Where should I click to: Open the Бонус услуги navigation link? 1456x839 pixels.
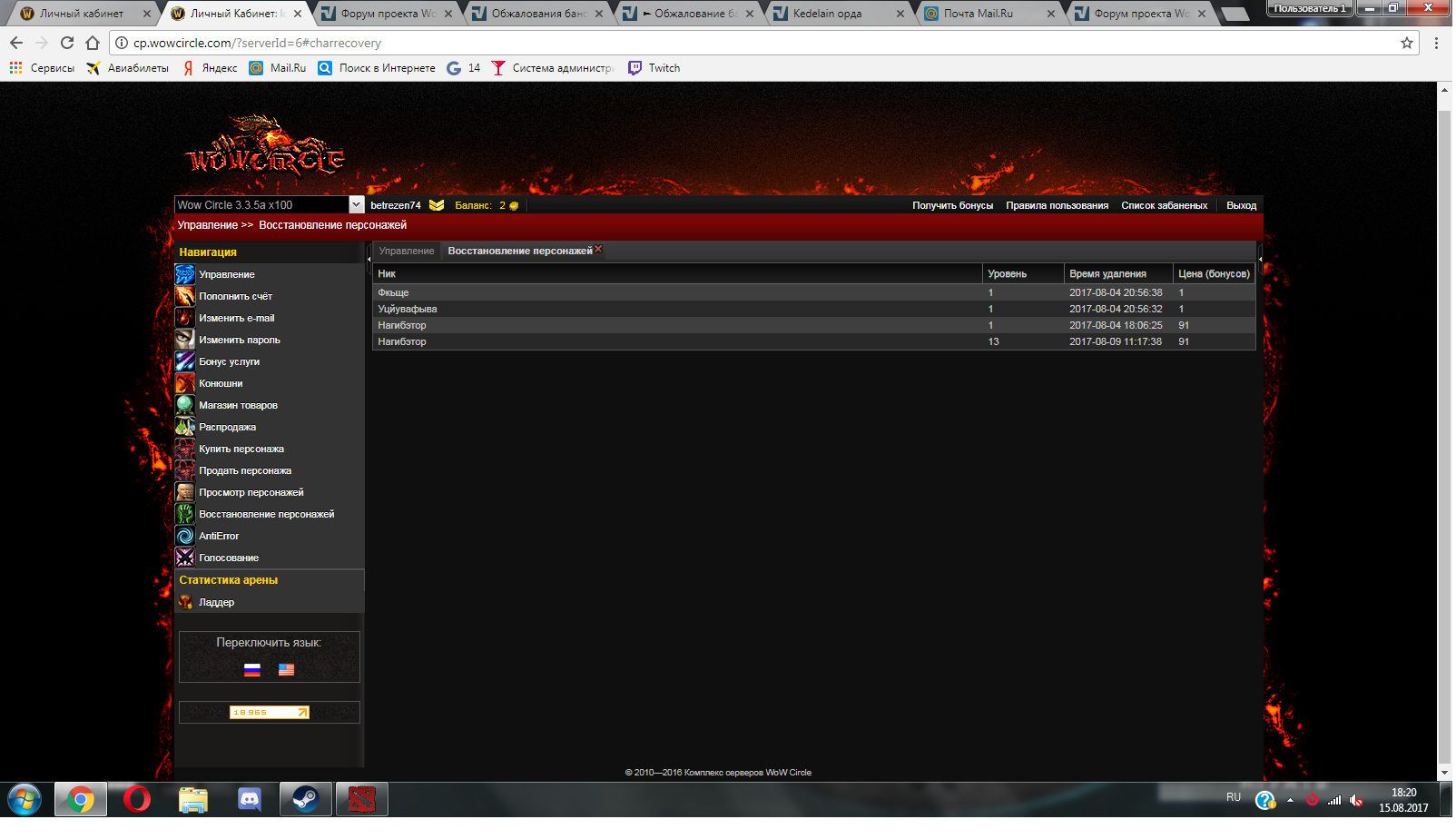coord(230,361)
